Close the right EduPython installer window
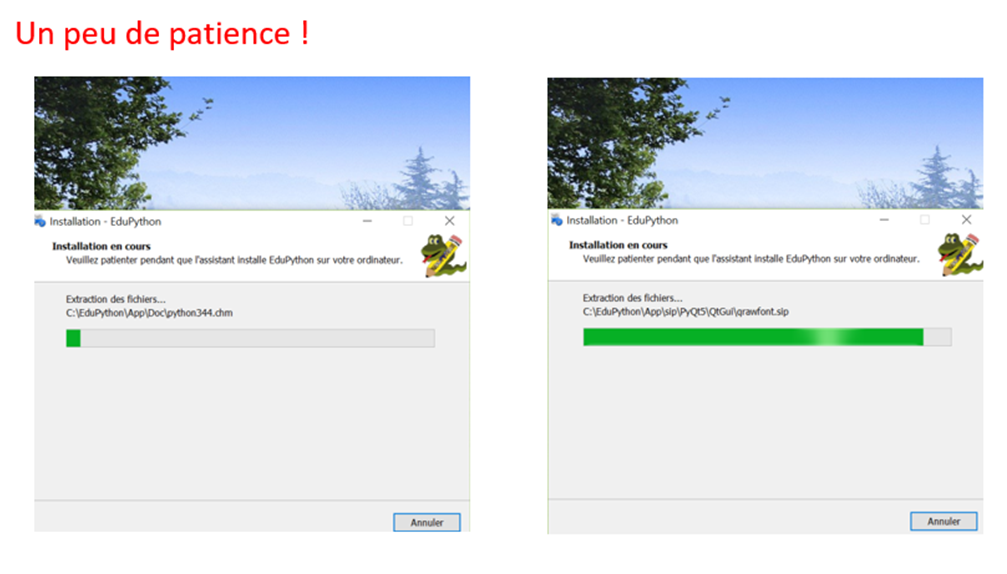The width and height of the screenshot is (1007, 574). pyautogui.click(x=965, y=220)
